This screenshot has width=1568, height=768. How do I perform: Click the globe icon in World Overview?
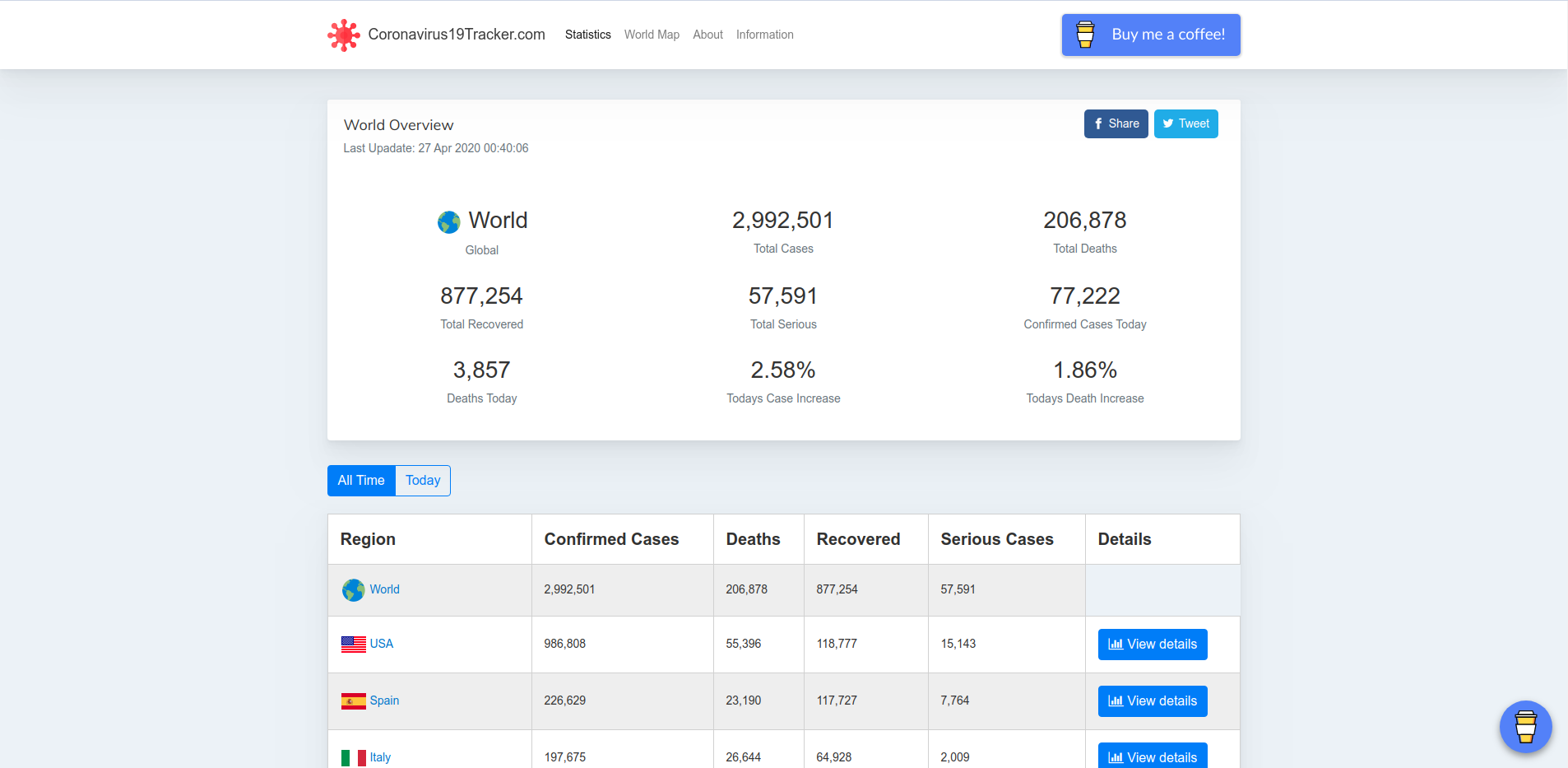coord(449,221)
